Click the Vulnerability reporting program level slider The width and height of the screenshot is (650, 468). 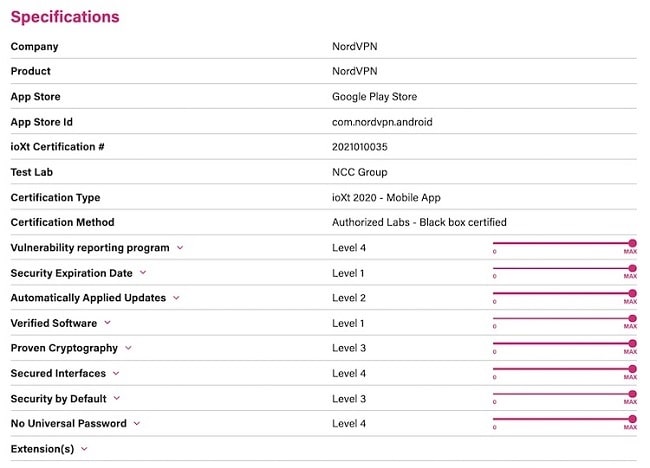coord(563,243)
